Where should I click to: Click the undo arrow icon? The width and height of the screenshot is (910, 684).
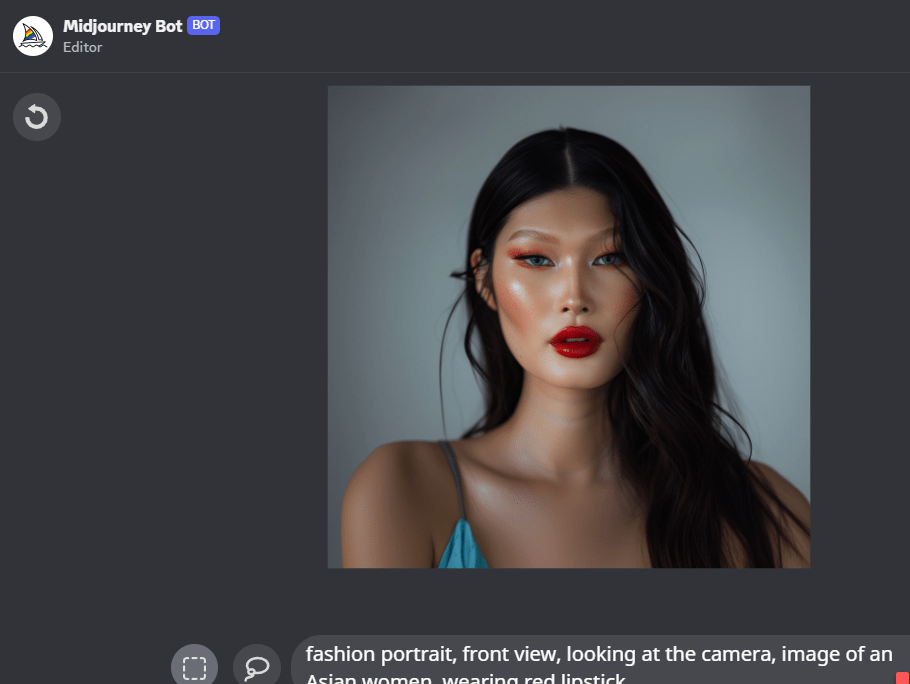point(37,118)
